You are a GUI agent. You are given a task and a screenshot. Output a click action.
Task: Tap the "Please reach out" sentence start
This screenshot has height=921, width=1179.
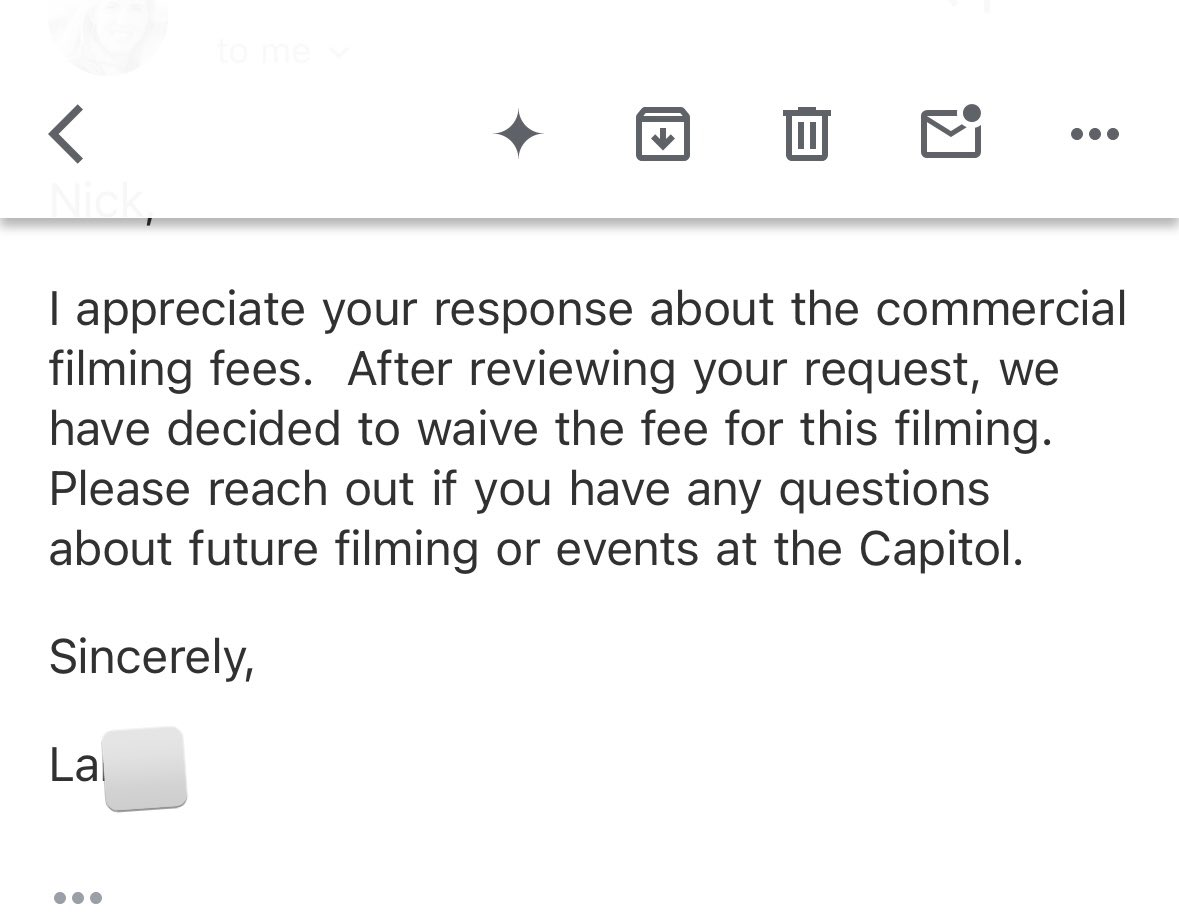pos(231,489)
